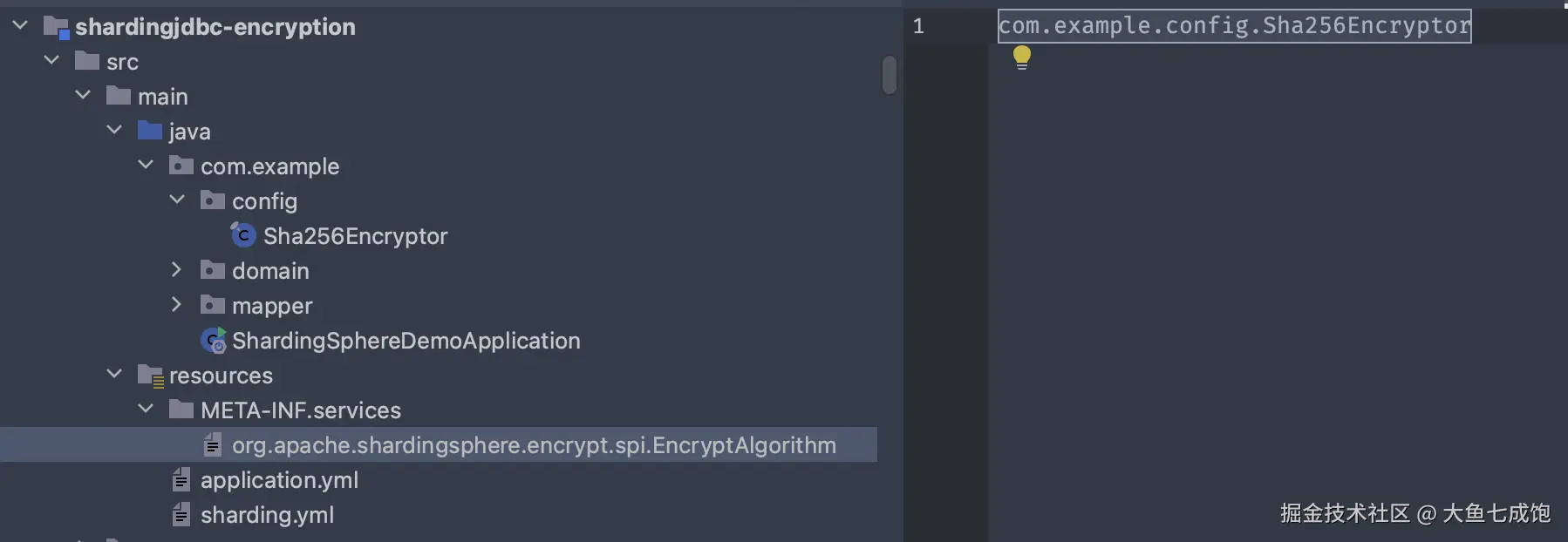
Task: Click the EncryptAlgorithm service file icon
Action: (213, 445)
